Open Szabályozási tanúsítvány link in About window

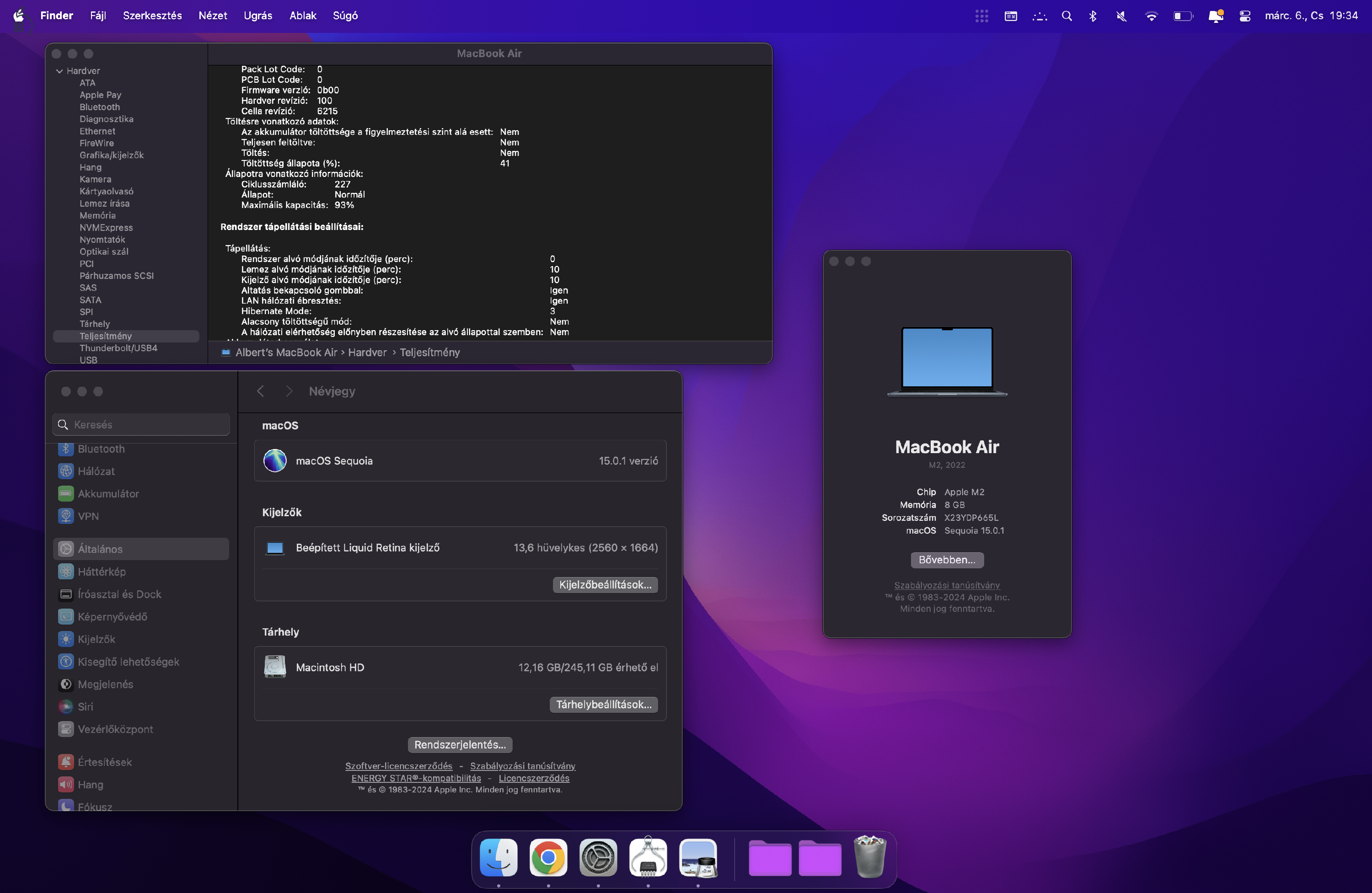tap(947, 585)
